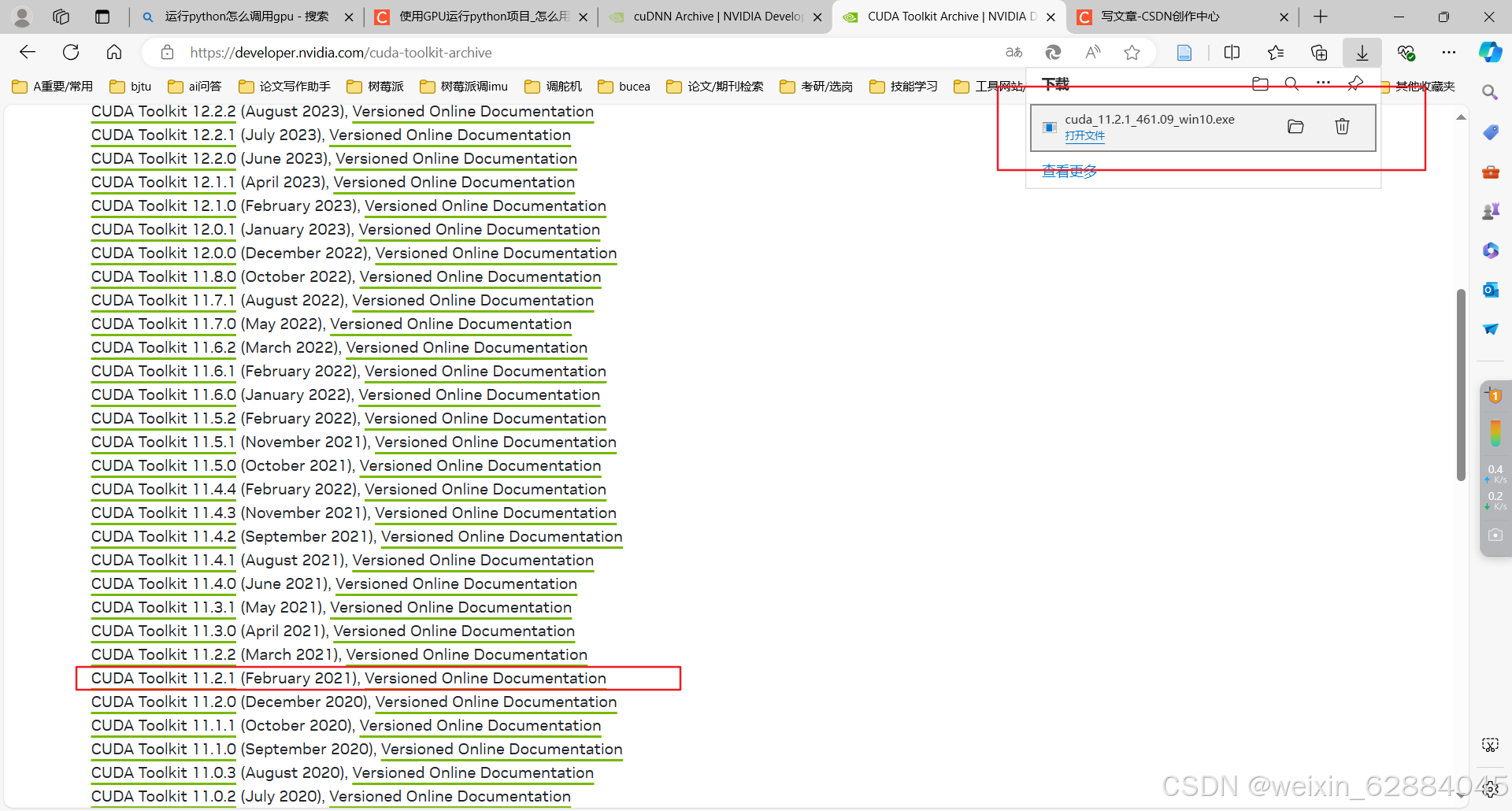Screen dimensions: 1512x811
Task: Click the scrollbar up arrow
Action: [x=1461, y=117]
